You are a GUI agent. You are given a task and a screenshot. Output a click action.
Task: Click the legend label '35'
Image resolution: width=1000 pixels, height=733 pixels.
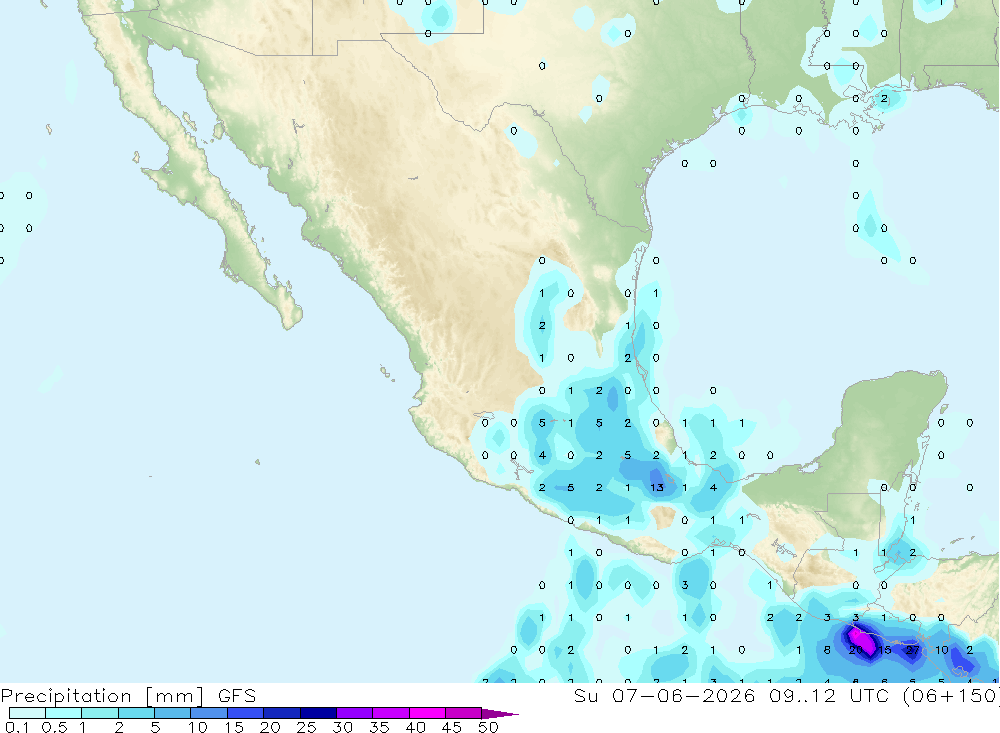pyautogui.click(x=379, y=727)
